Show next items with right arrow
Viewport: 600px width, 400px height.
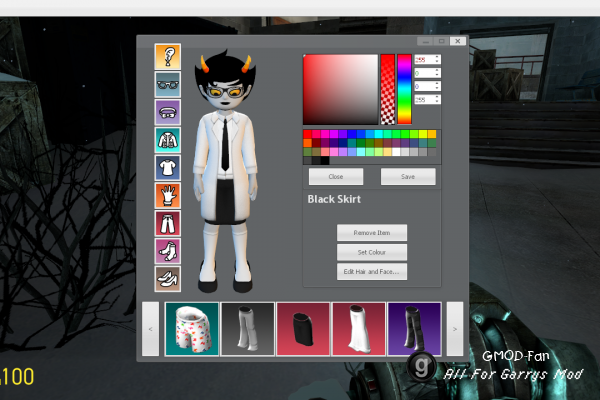(455, 329)
